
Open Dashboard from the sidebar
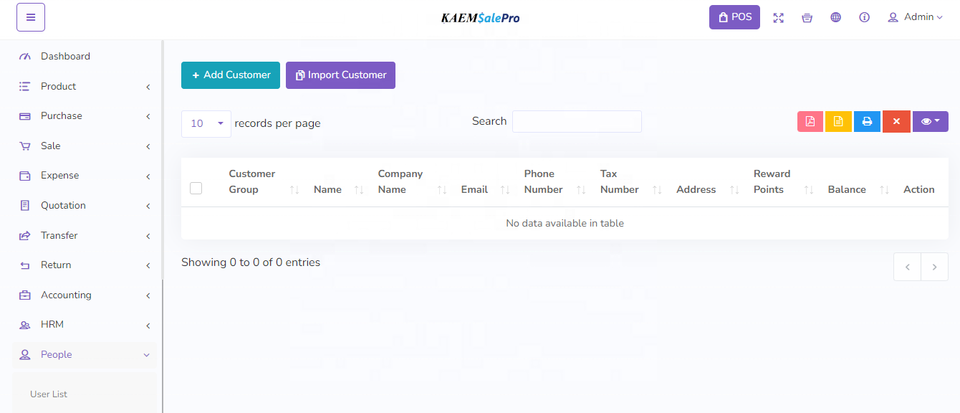[65, 56]
